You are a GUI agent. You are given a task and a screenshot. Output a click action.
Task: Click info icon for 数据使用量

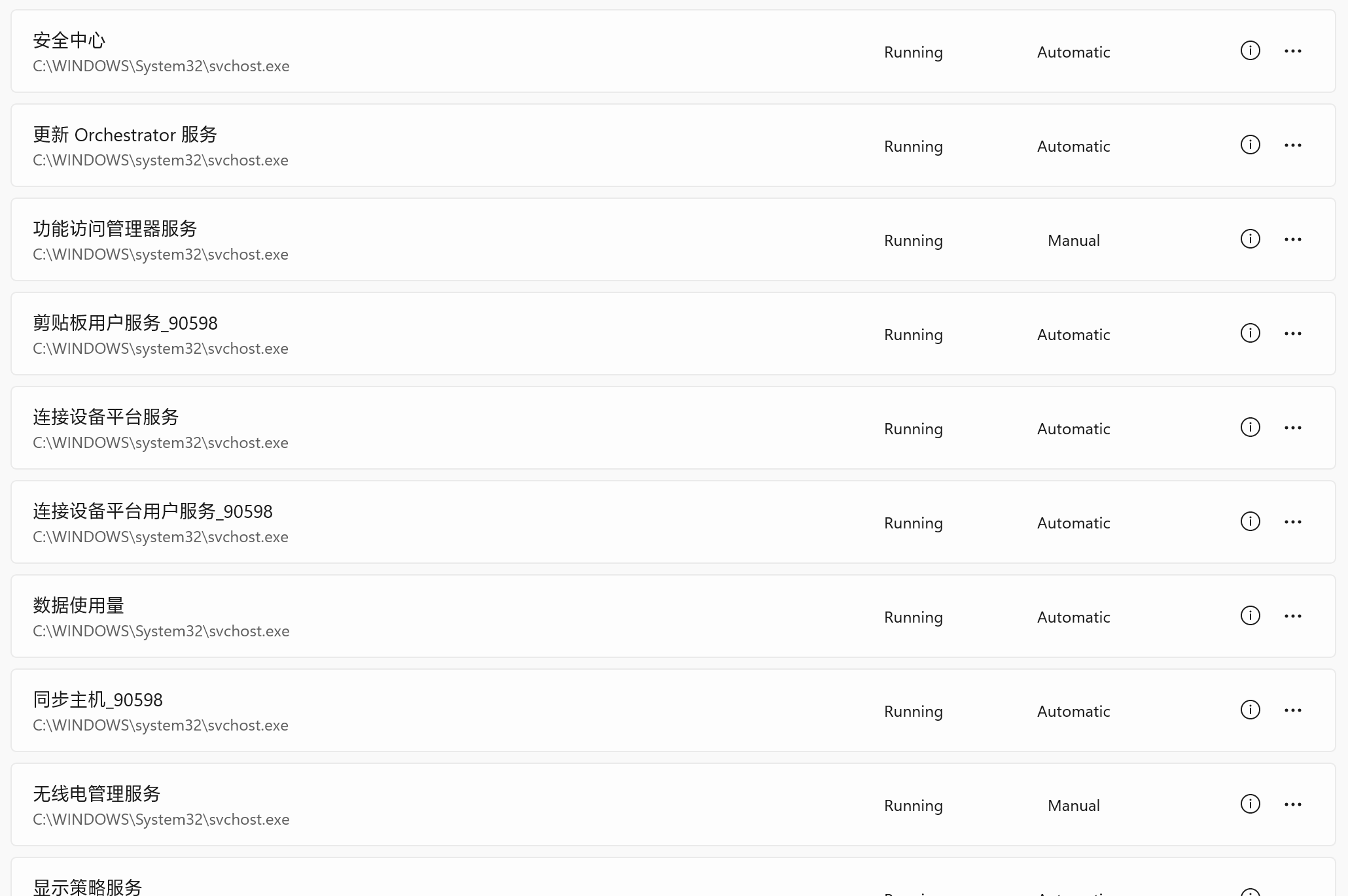tap(1250, 616)
